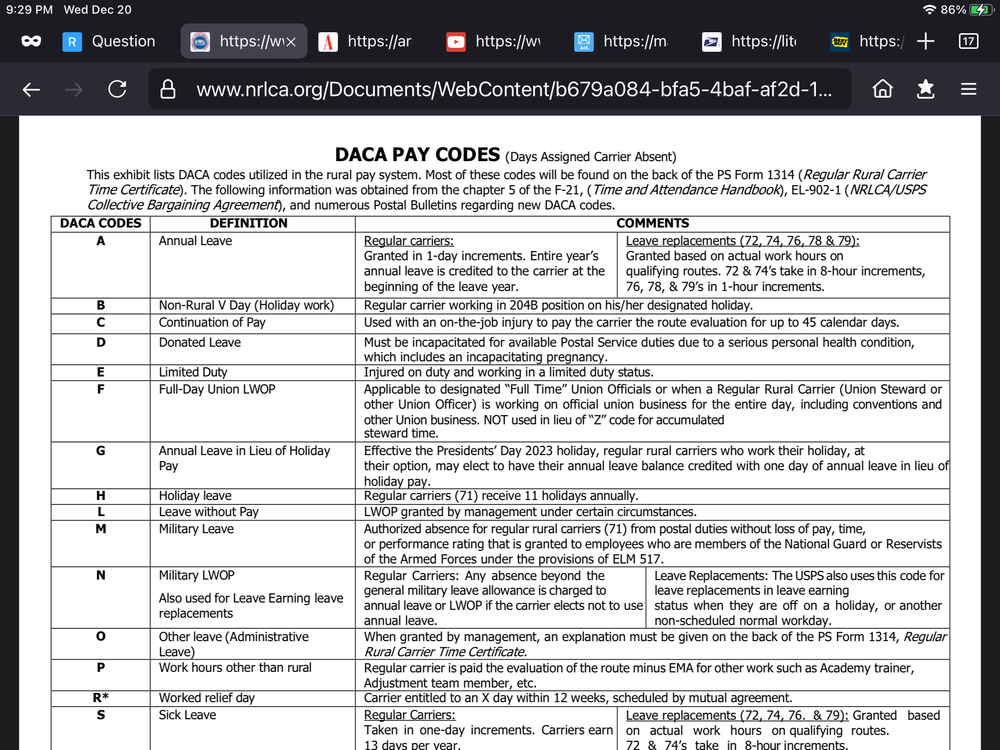Bookmark the DACA Pay Codes page
The image size is (1000, 750).
click(x=925, y=89)
